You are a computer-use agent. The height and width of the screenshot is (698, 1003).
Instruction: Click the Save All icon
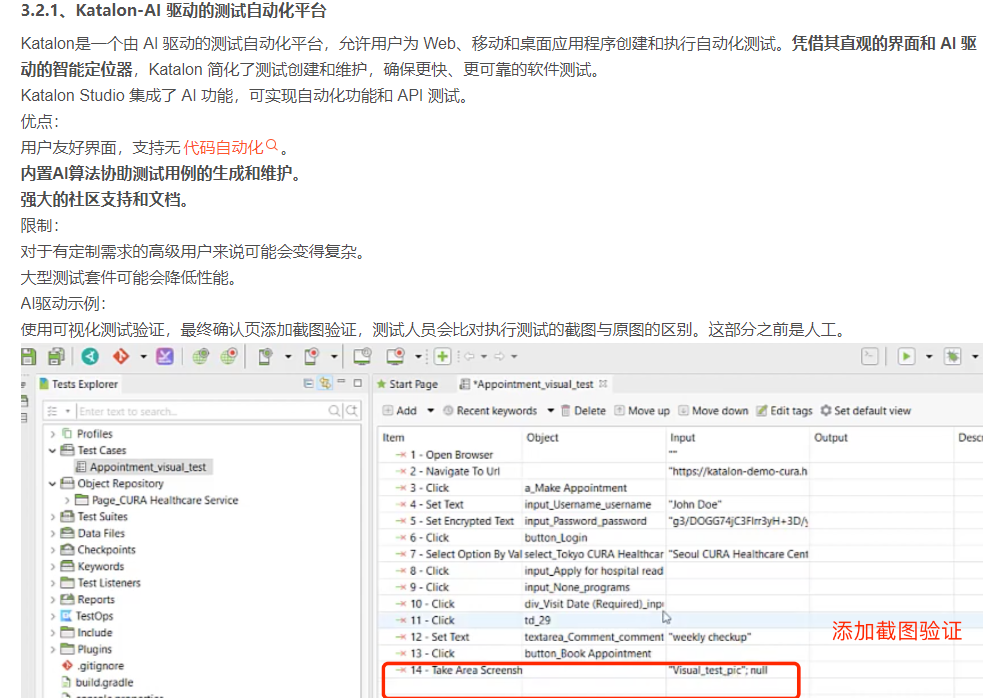(56, 356)
